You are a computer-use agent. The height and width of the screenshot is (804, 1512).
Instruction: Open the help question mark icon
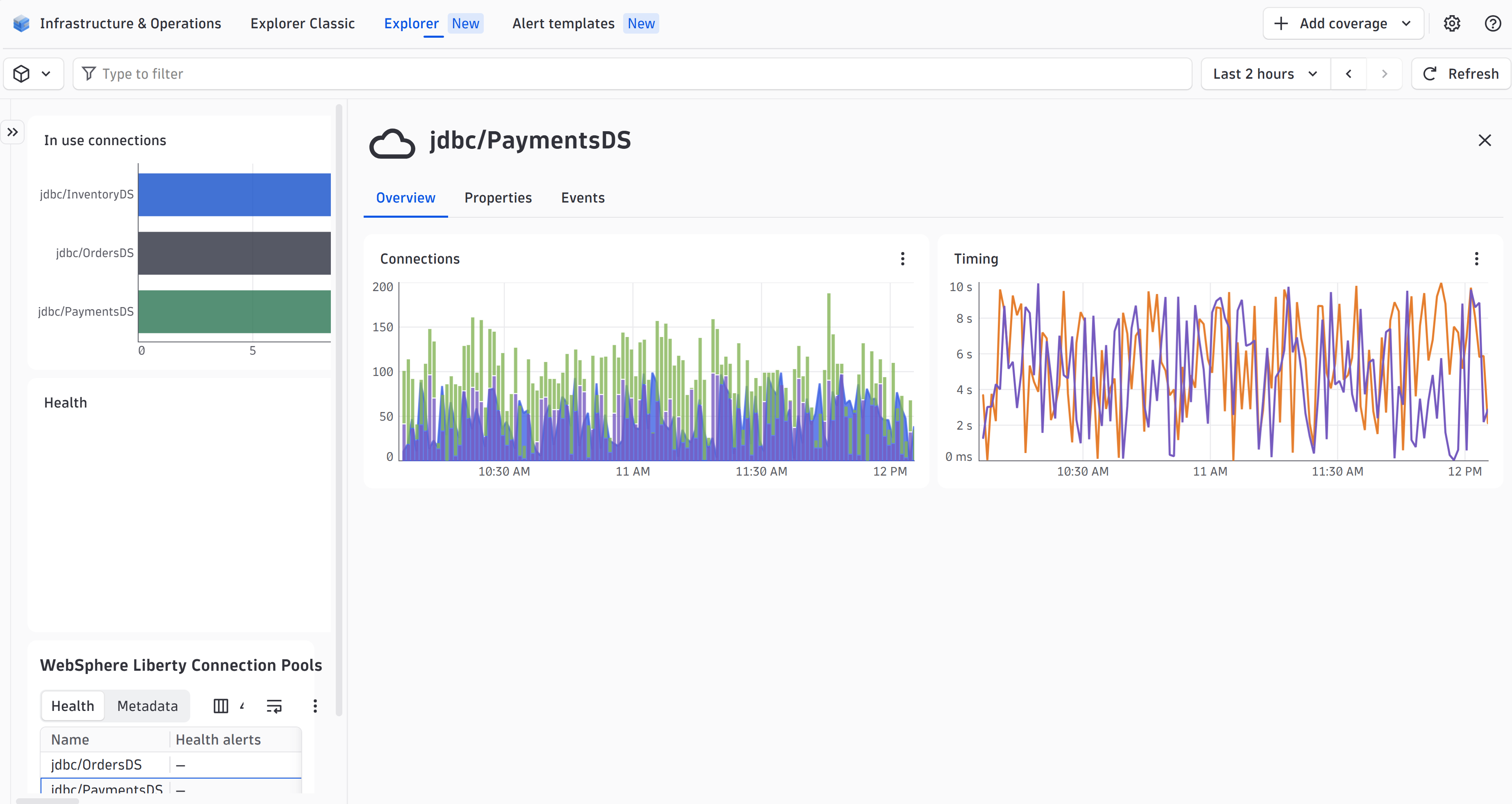pyautogui.click(x=1493, y=23)
